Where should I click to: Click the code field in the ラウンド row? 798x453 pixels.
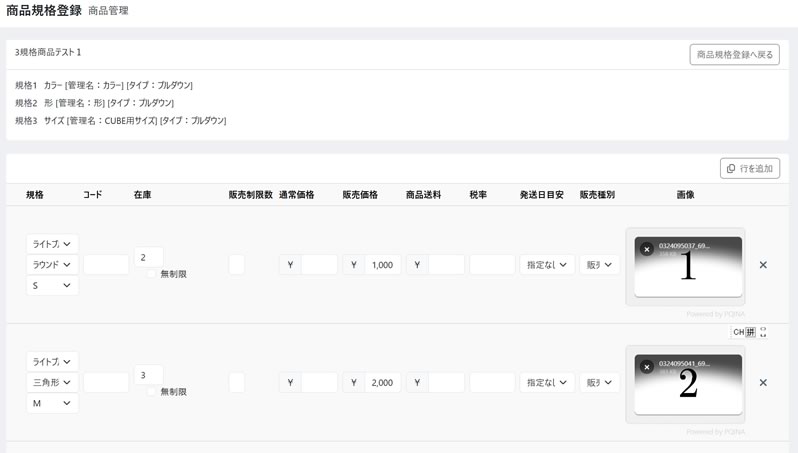pyautogui.click(x=106, y=265)
